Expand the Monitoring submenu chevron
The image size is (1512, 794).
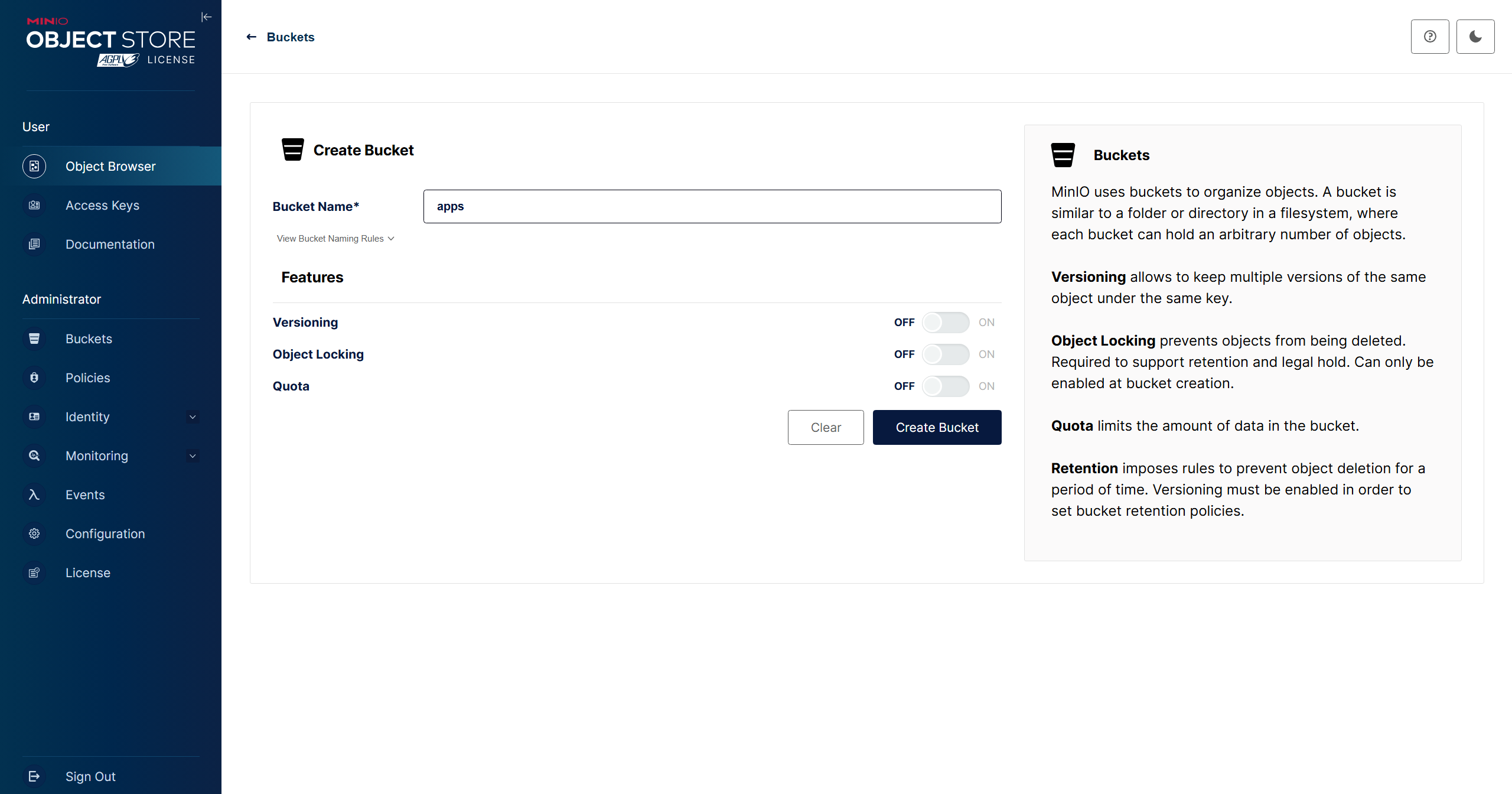(x=193, y=456)
